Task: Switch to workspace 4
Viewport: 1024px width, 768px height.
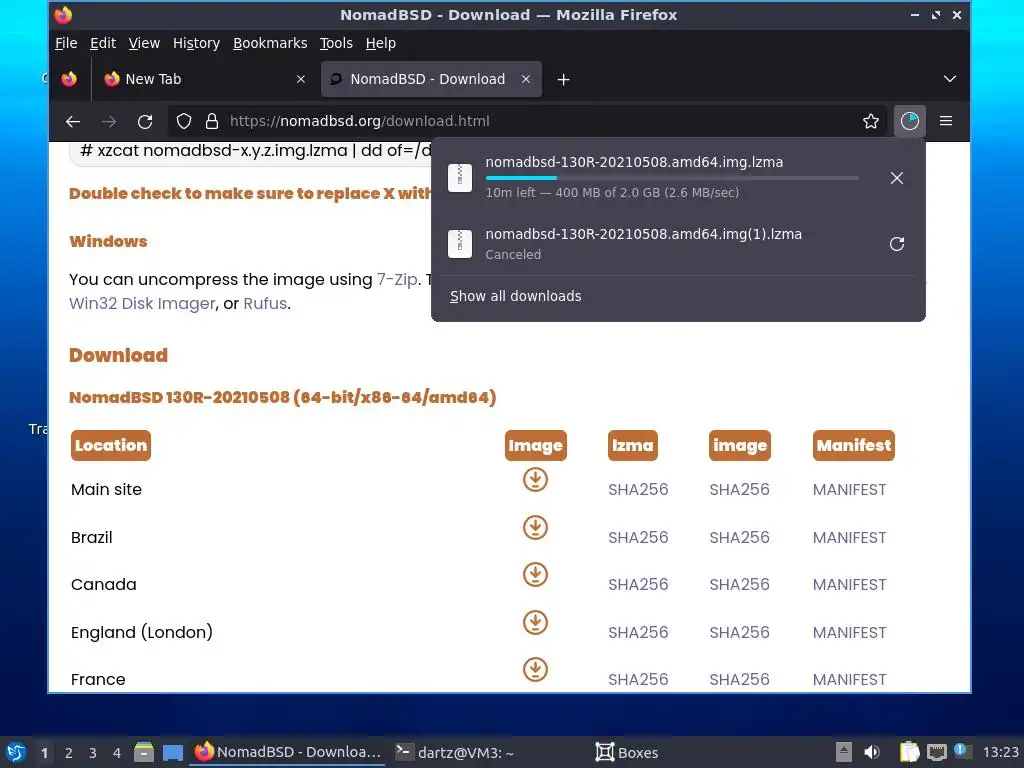Action: [117, 753]
